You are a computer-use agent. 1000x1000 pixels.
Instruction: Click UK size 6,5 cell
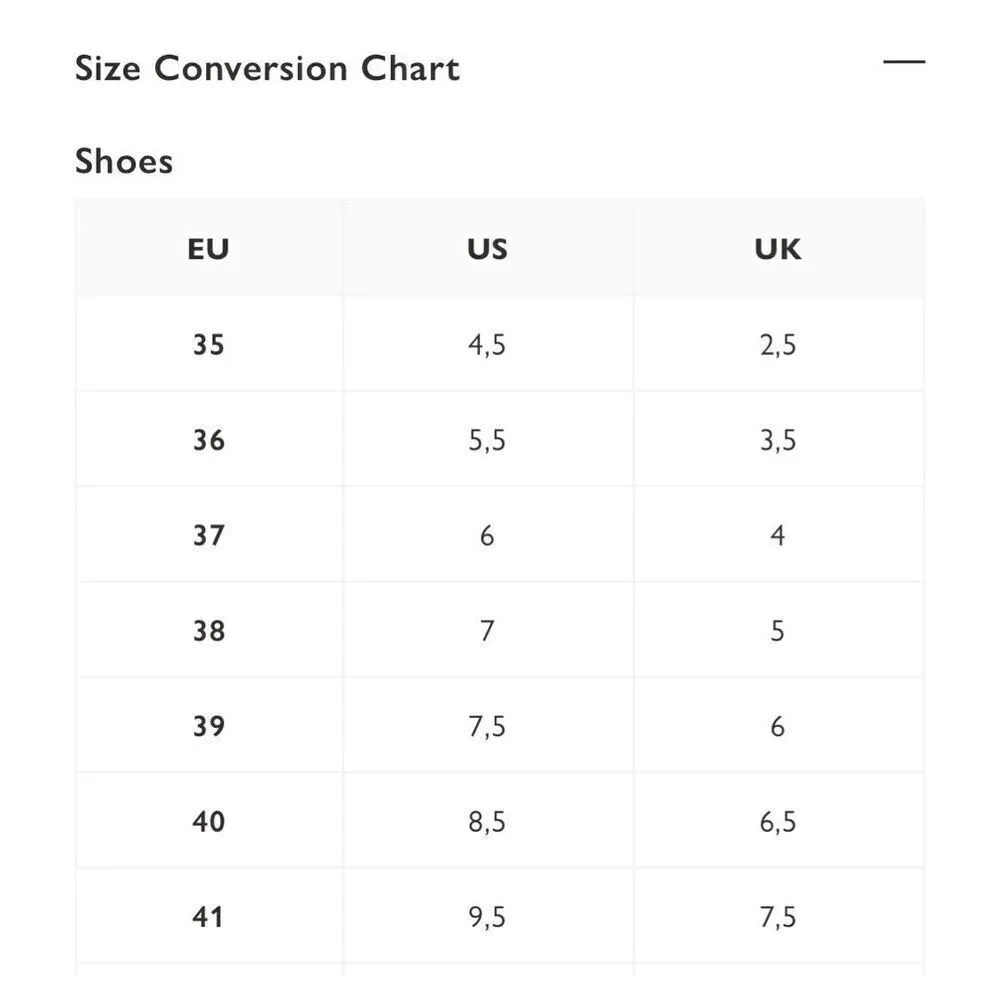[x=778, y=822]
